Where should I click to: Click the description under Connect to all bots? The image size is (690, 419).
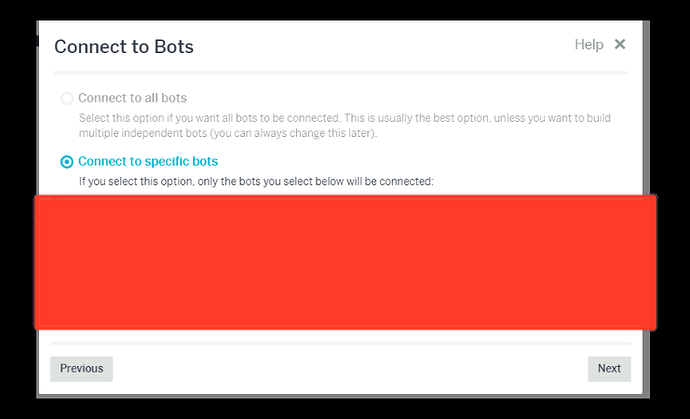coord(345,125)
